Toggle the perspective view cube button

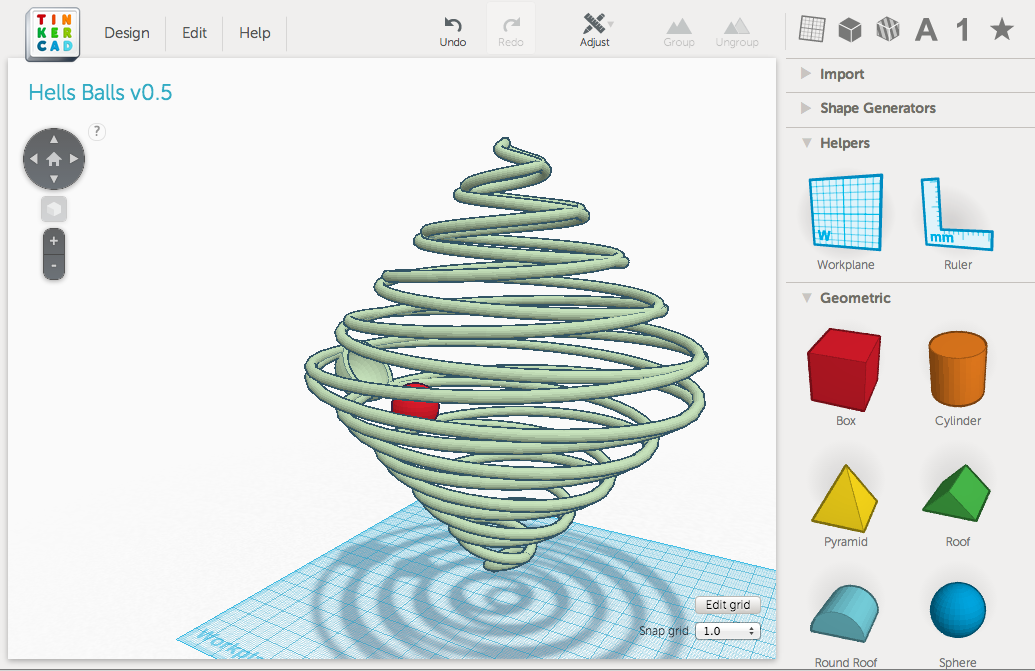[x=54, y=210]
